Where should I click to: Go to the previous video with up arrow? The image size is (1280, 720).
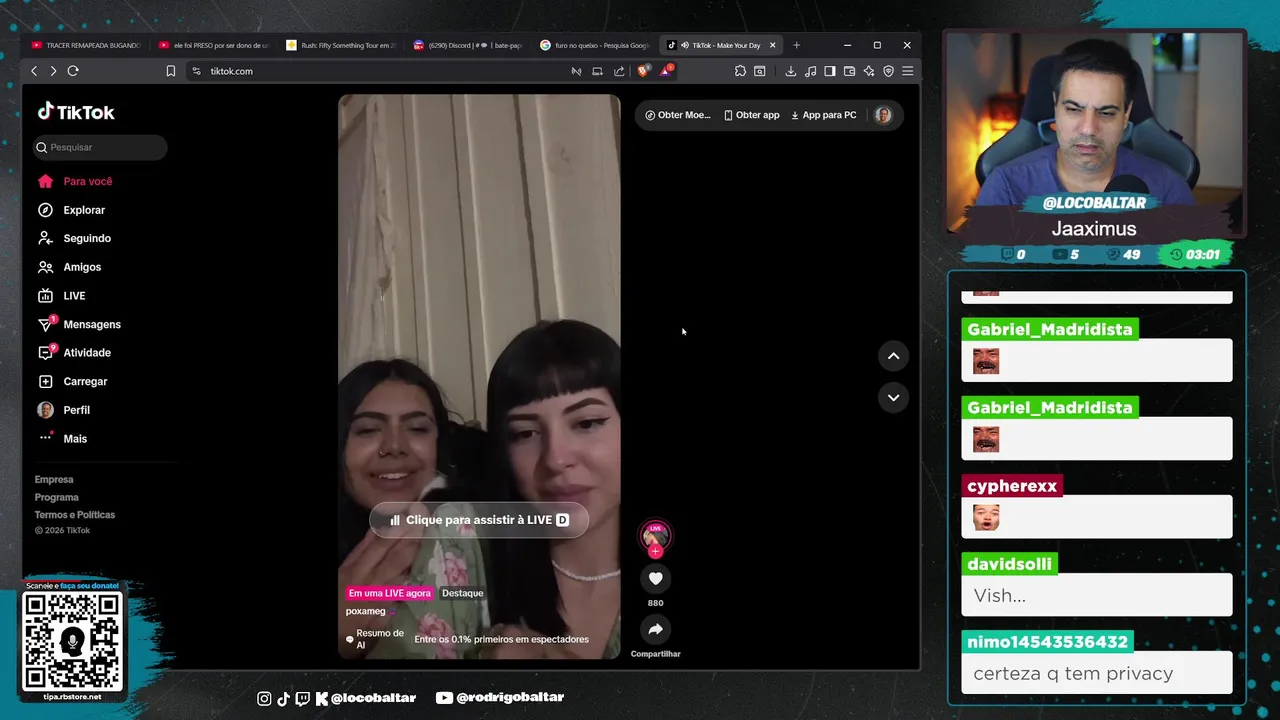click(x=893, y=356)
